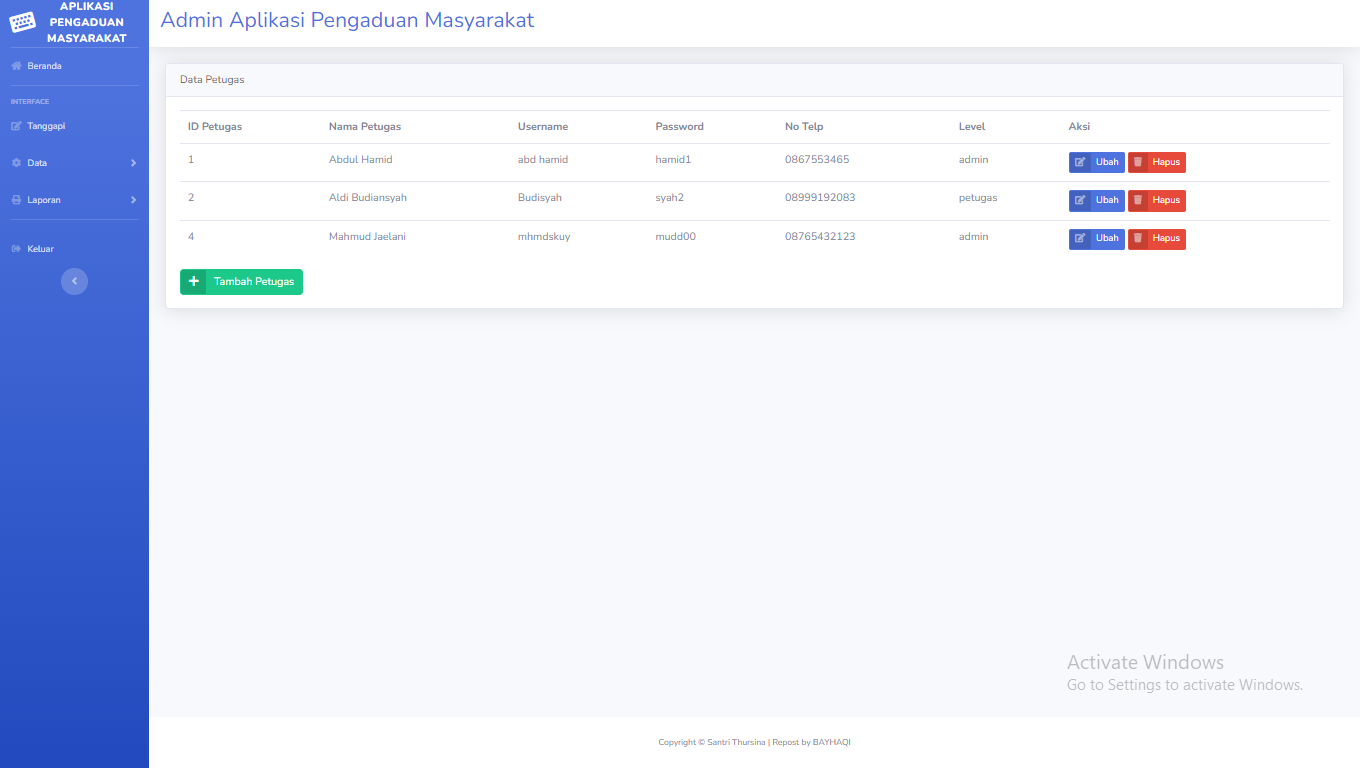Viewport: 1360px width, 768px height.
Task: Click password syah2
Action: point(670,198)
